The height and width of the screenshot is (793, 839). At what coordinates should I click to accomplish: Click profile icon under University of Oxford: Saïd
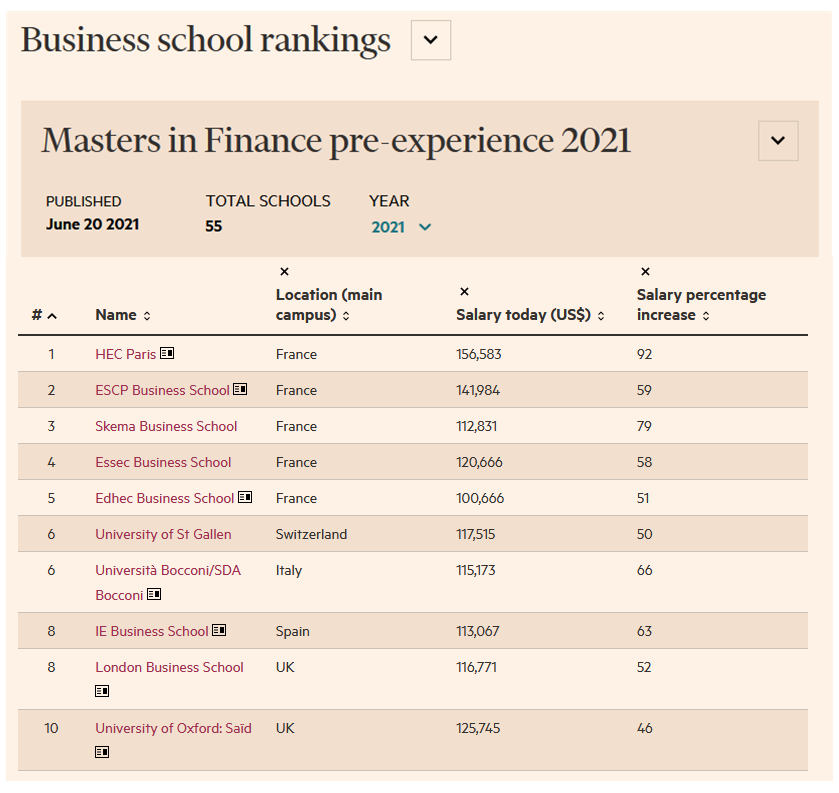(102, 752)
